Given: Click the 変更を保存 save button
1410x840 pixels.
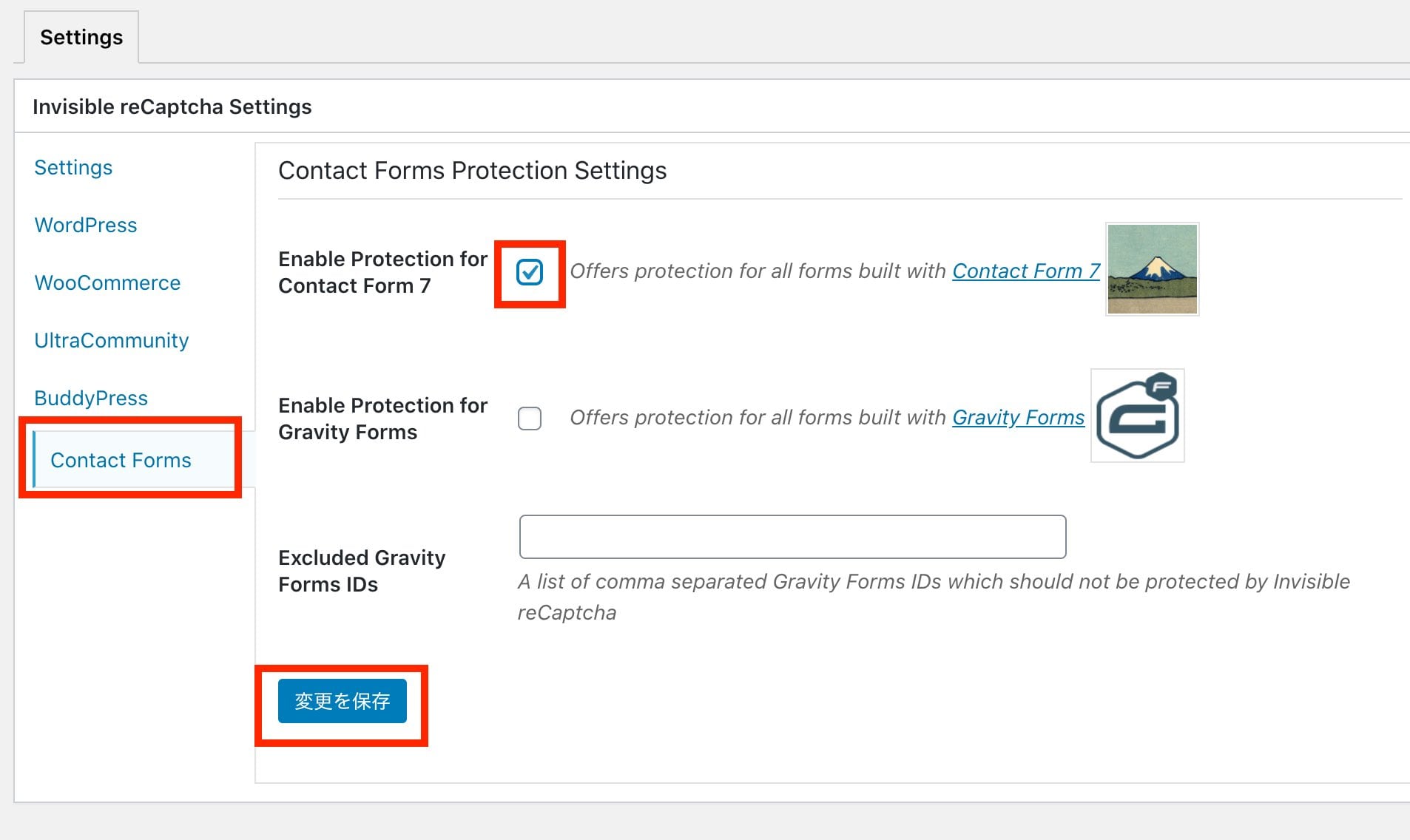Looking at the screenshot, I should tap(343, 701).
